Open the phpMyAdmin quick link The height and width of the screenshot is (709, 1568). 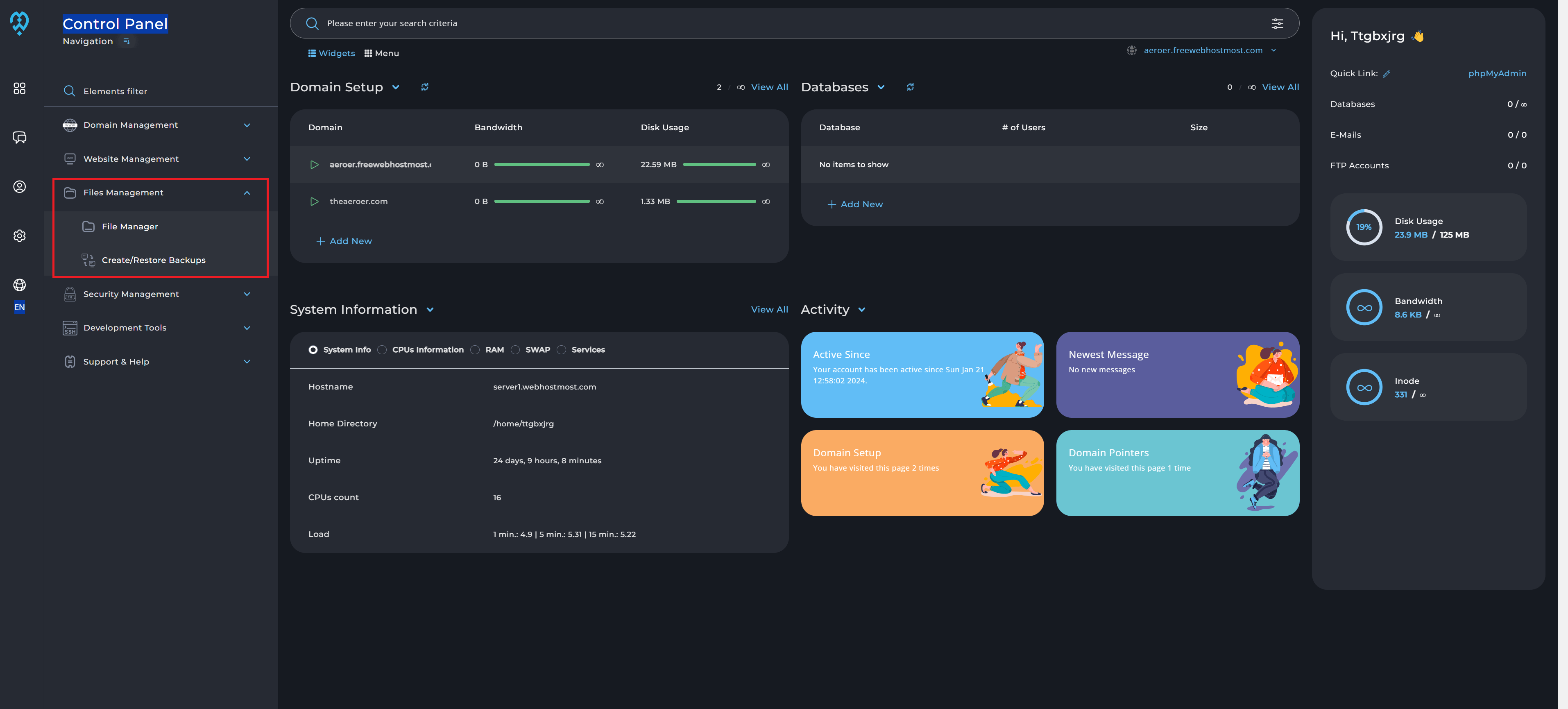tap(1497, 74)
